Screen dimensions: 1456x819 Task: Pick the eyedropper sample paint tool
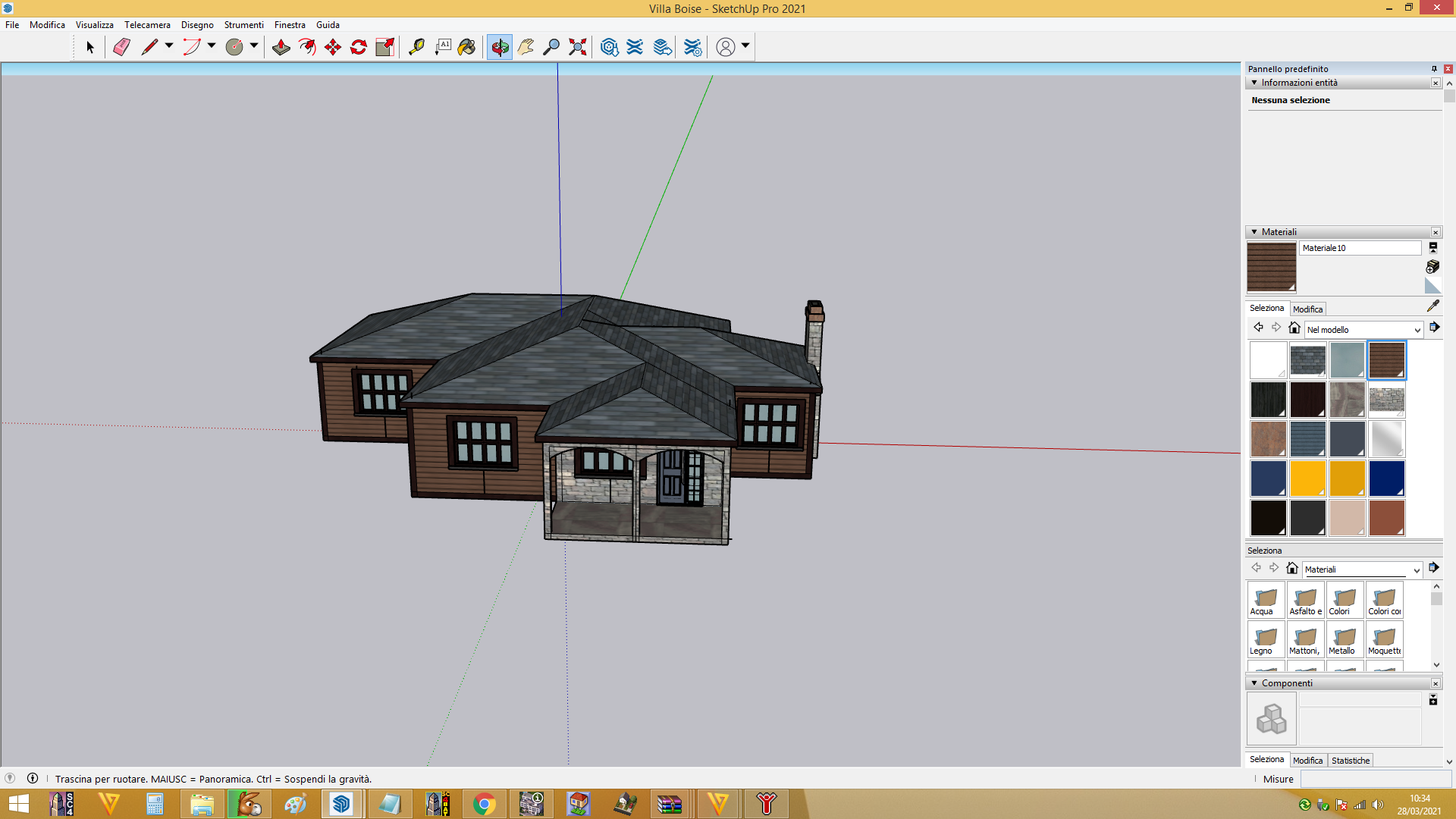pyautogui.click(x=1432, y=306)
